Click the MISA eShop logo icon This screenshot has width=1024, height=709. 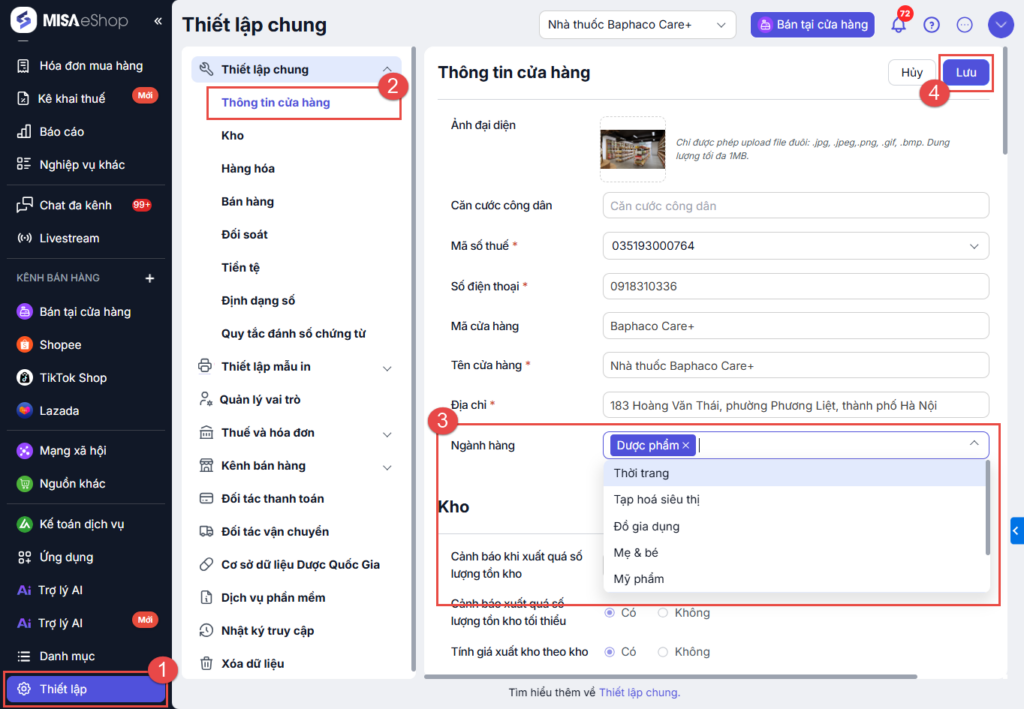[x=24, y=20]
